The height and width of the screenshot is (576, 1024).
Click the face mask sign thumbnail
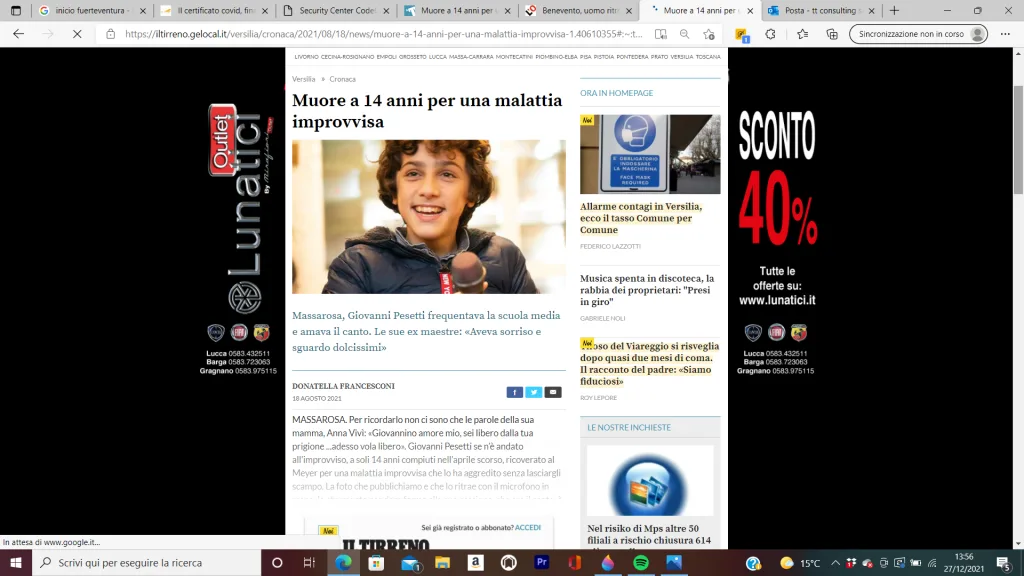tap(650, 154)
